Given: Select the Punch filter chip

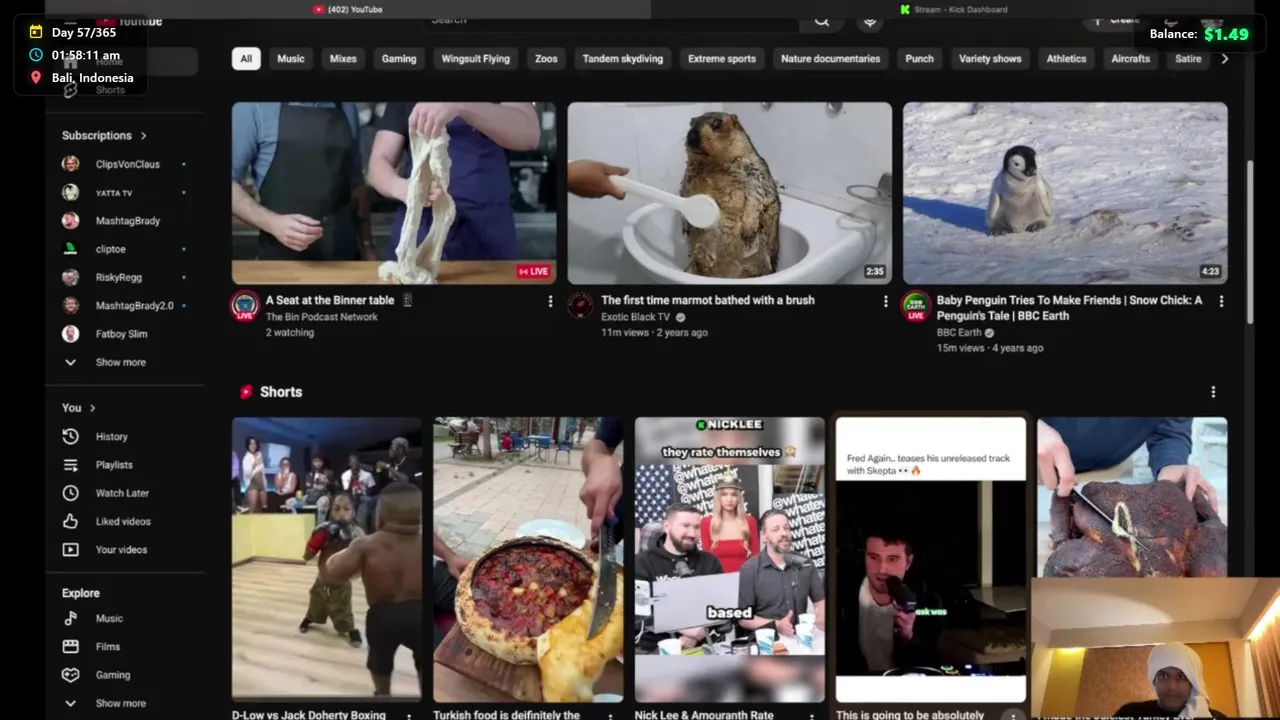Looking at the screenshot, I should (920, 59).
